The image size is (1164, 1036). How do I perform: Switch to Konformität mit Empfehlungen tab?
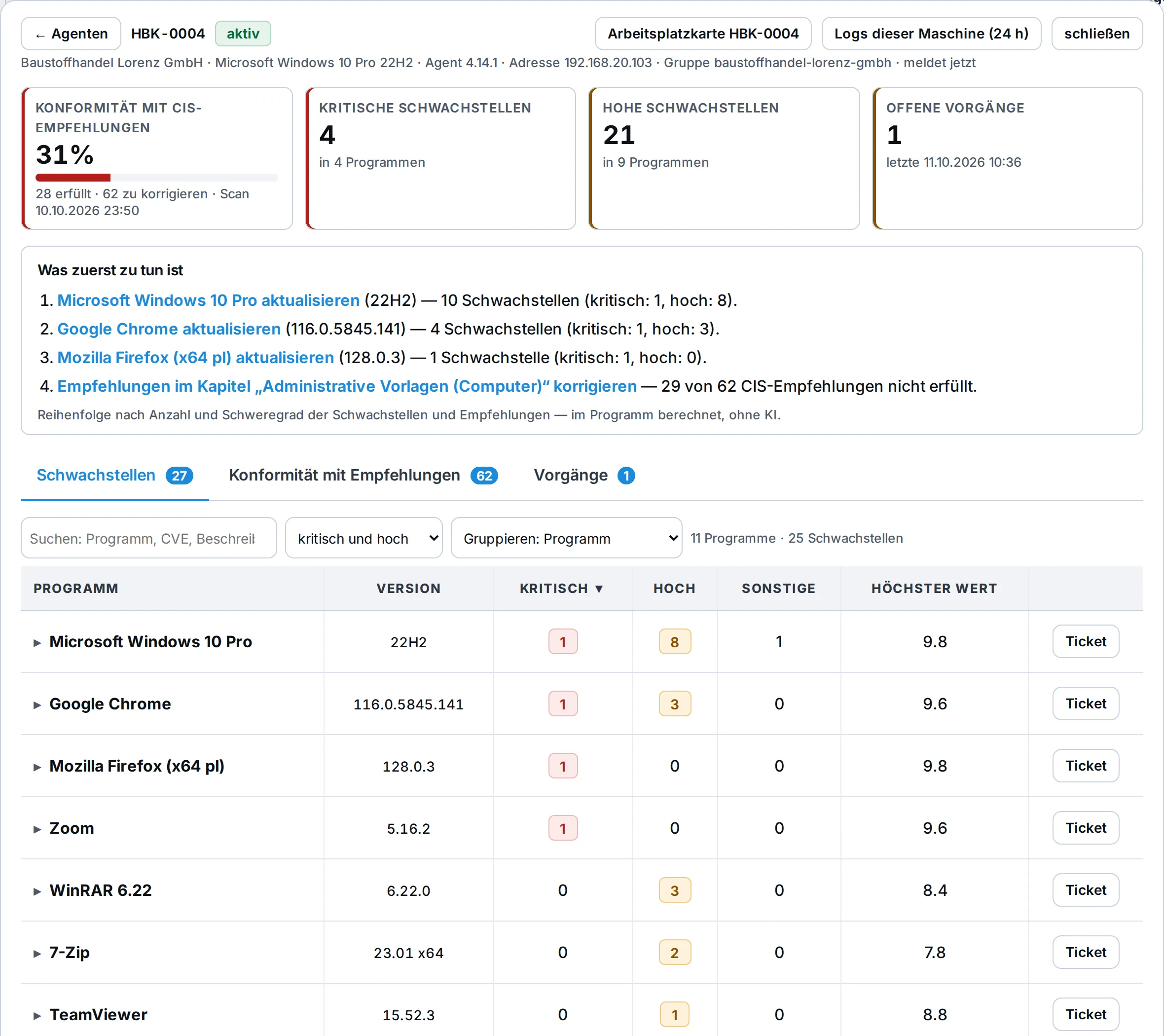coord(363,475)
